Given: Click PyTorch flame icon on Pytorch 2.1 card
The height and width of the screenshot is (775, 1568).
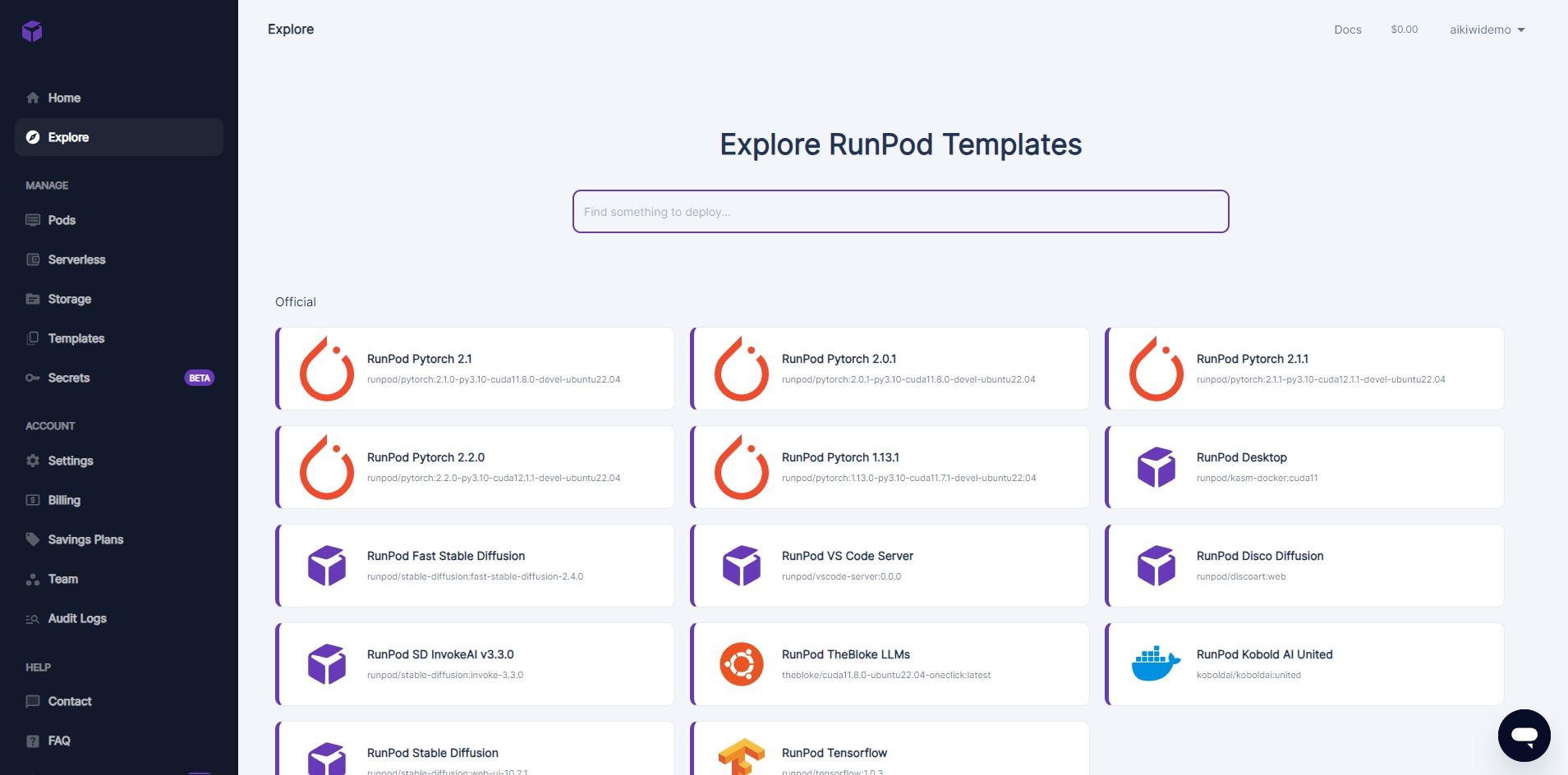Looking at the screenshot, I should click(327, 369).
